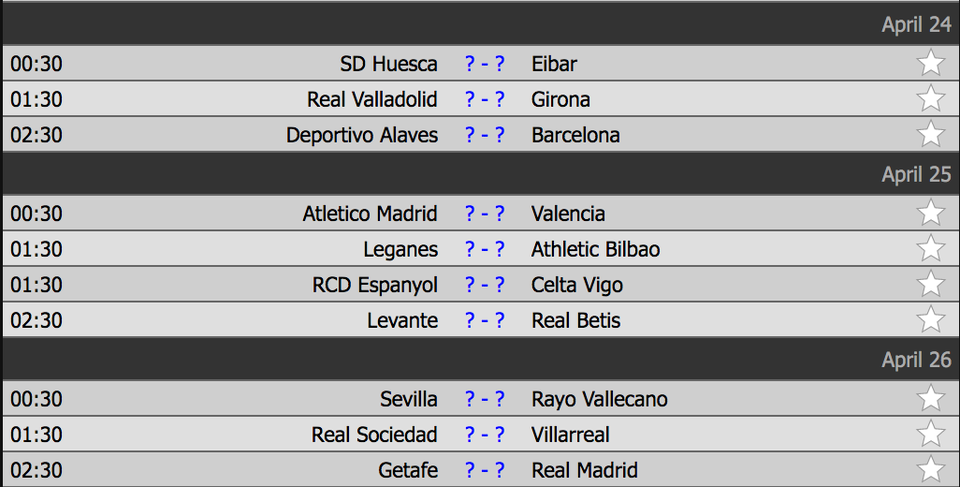
Task: Favorite the Sevilla vs Rayo Vallecano match
Action: click(x=930, y=399)
